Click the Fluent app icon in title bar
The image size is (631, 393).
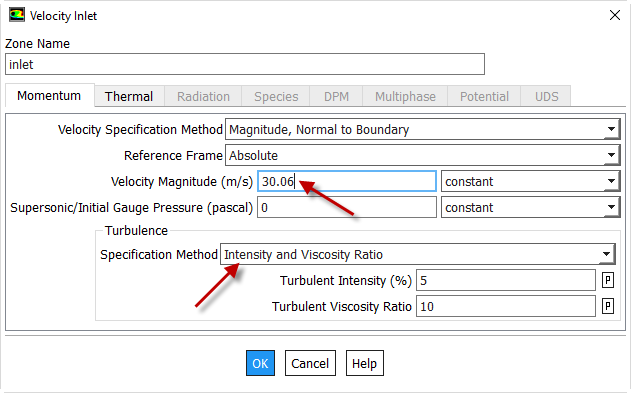pyautogui.click(x=16, y=15)
